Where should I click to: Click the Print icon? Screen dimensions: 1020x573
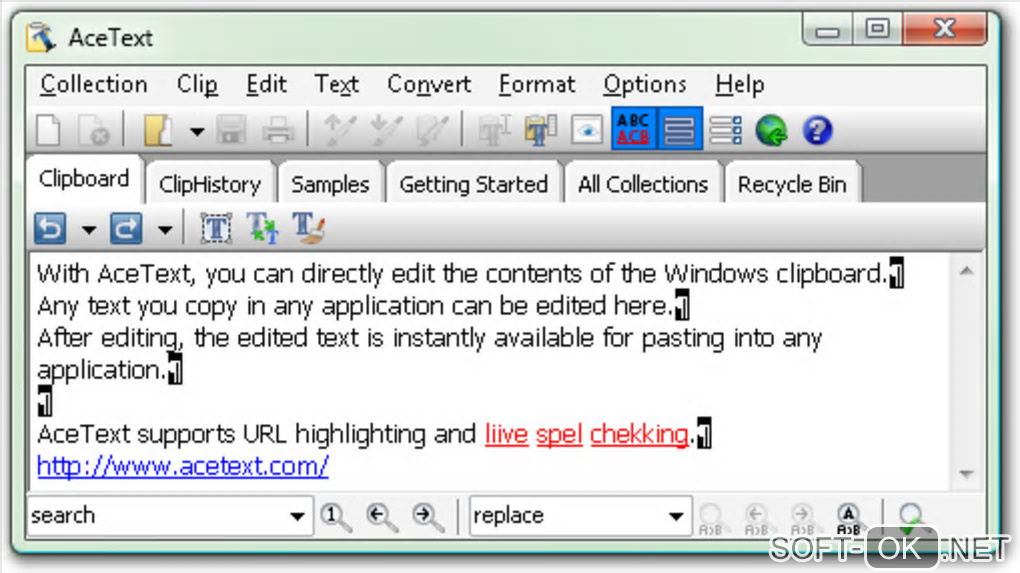coord(278,130)
